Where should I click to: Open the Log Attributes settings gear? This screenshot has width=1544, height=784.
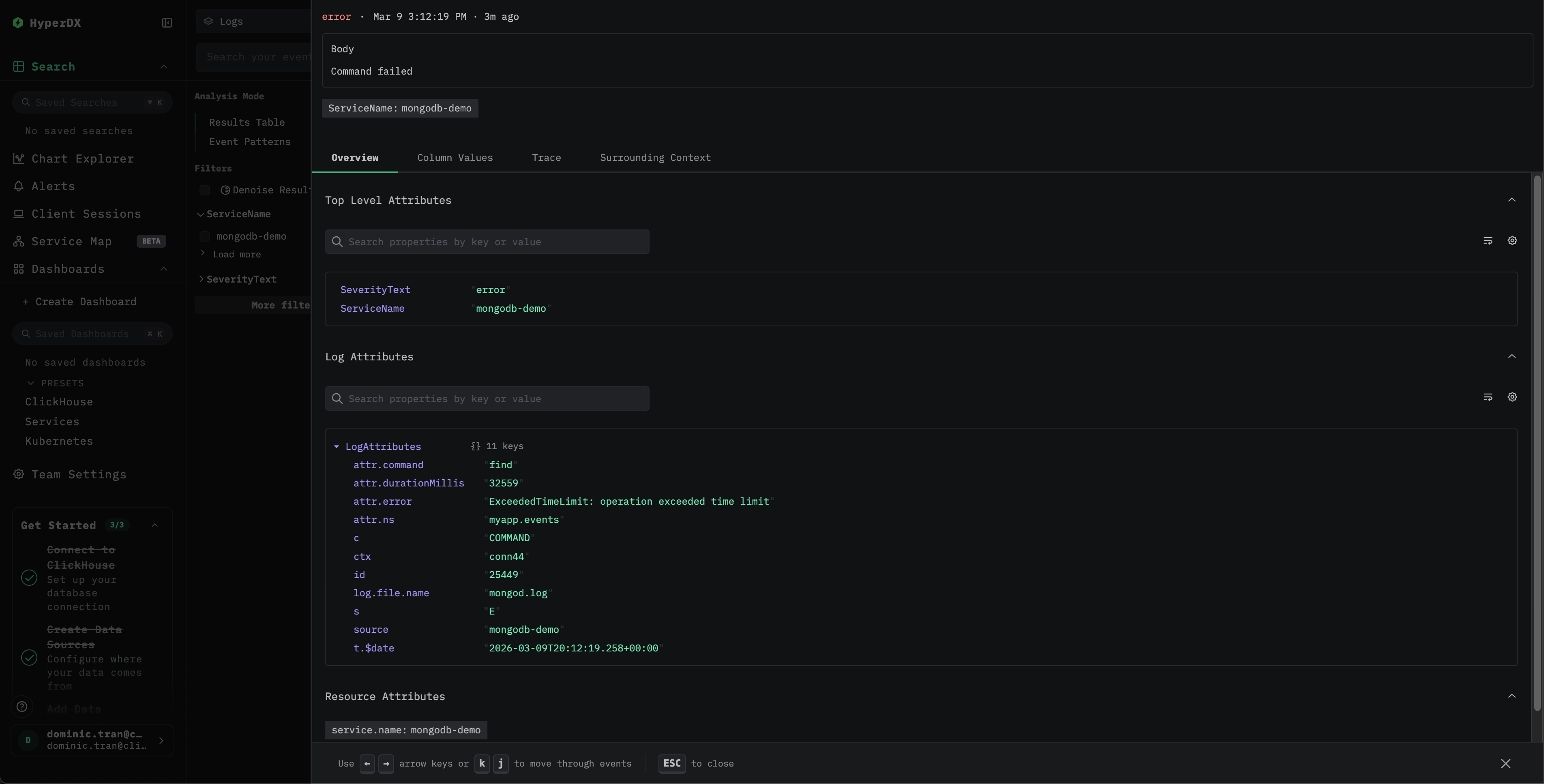[1512, 397]
